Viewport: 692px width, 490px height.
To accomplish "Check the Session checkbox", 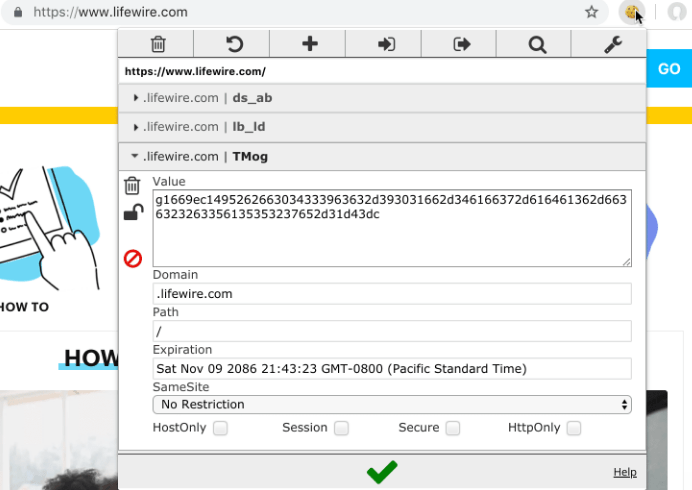I will [342, 428].
